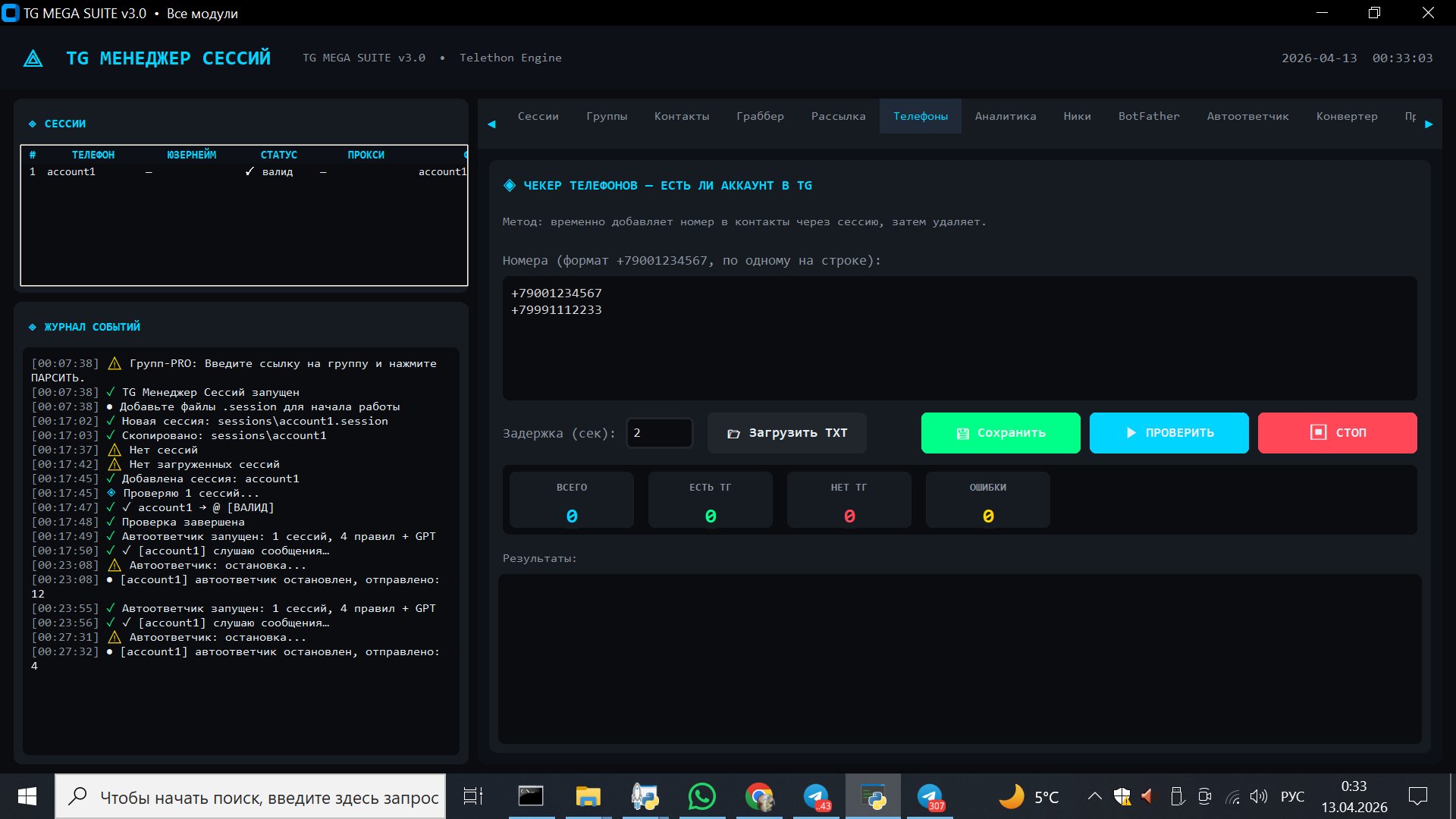1456x819 pixels.
Task: Click the red СТОП button
Action: tap(1337, 433)
